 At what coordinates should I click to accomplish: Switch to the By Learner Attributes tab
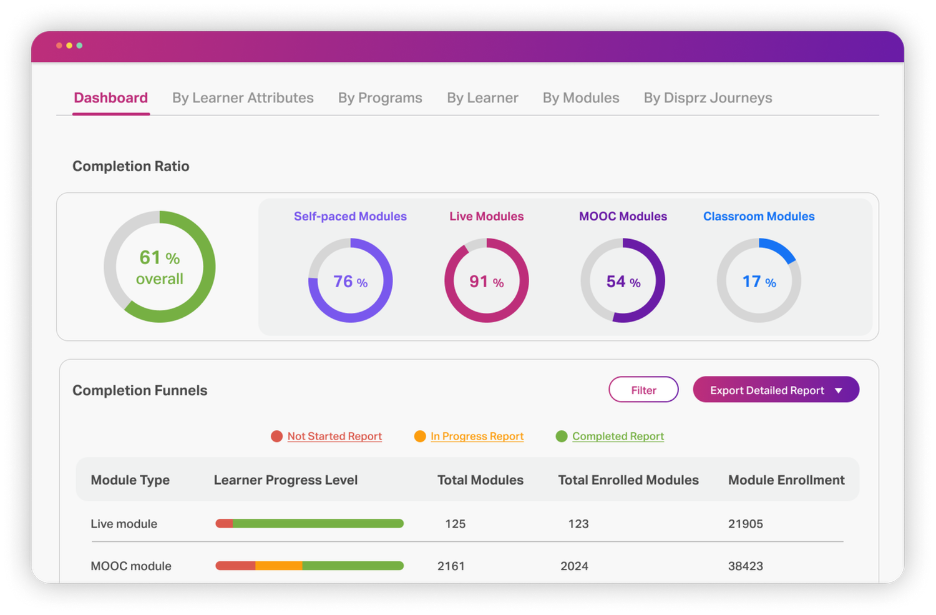click(243, 98)
